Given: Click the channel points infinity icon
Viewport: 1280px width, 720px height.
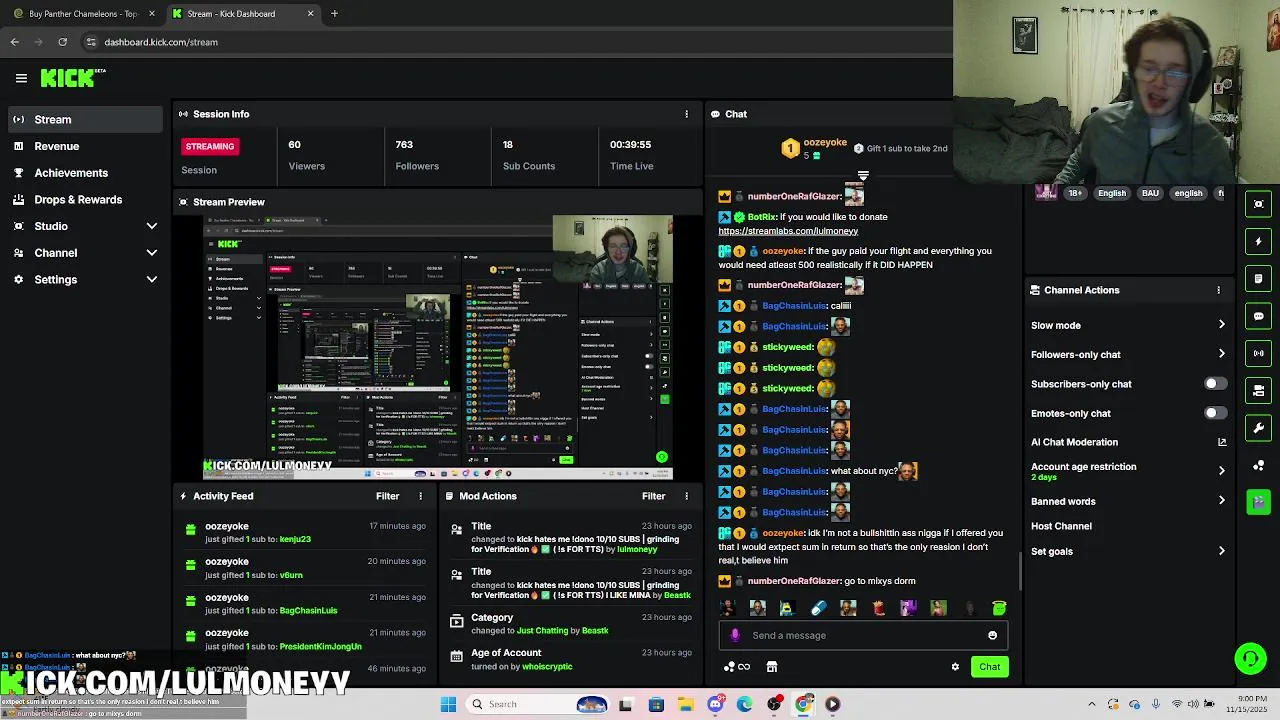Looking at the screenshot, I should [736, 667].
